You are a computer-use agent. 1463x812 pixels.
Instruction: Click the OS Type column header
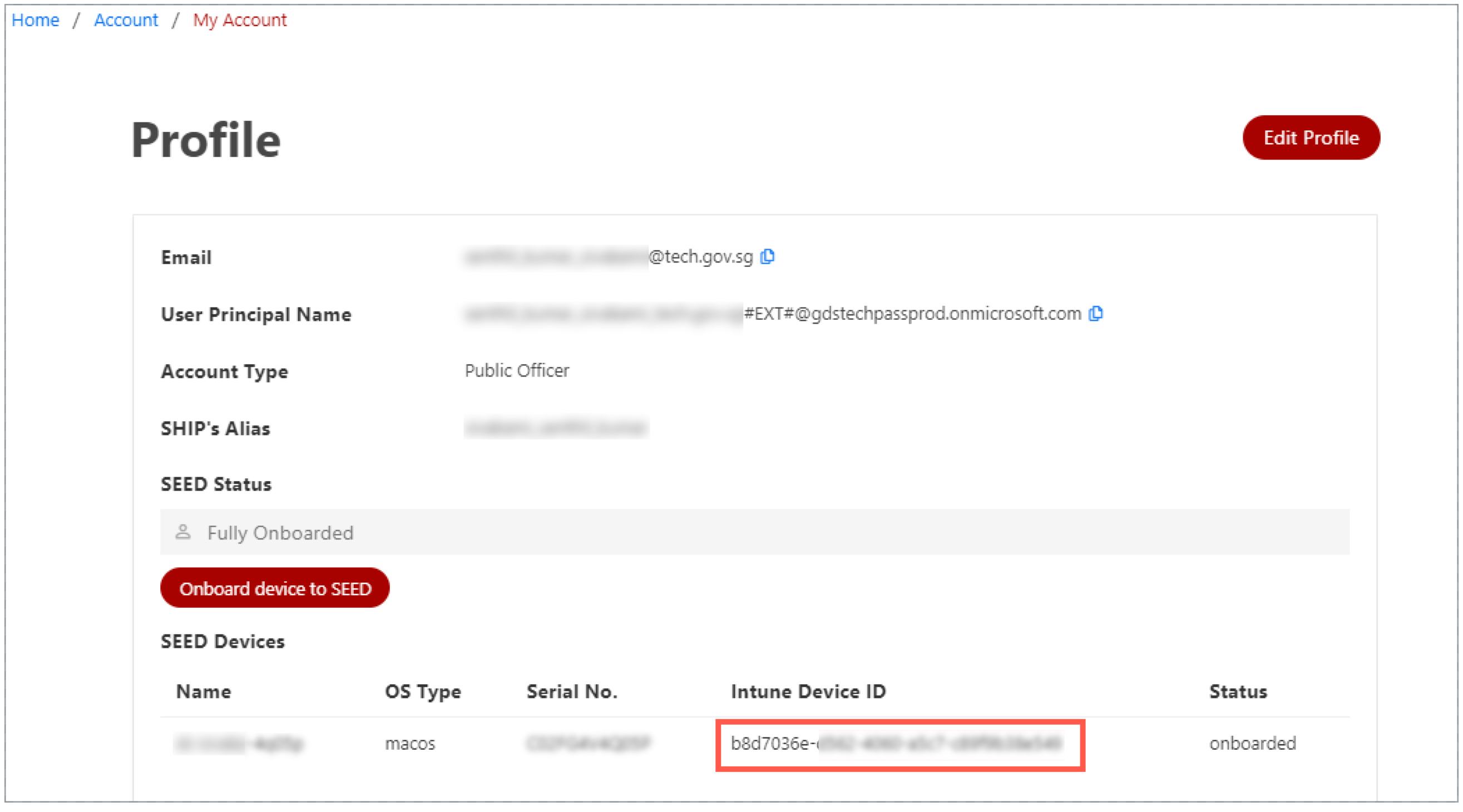click(423, 692)
